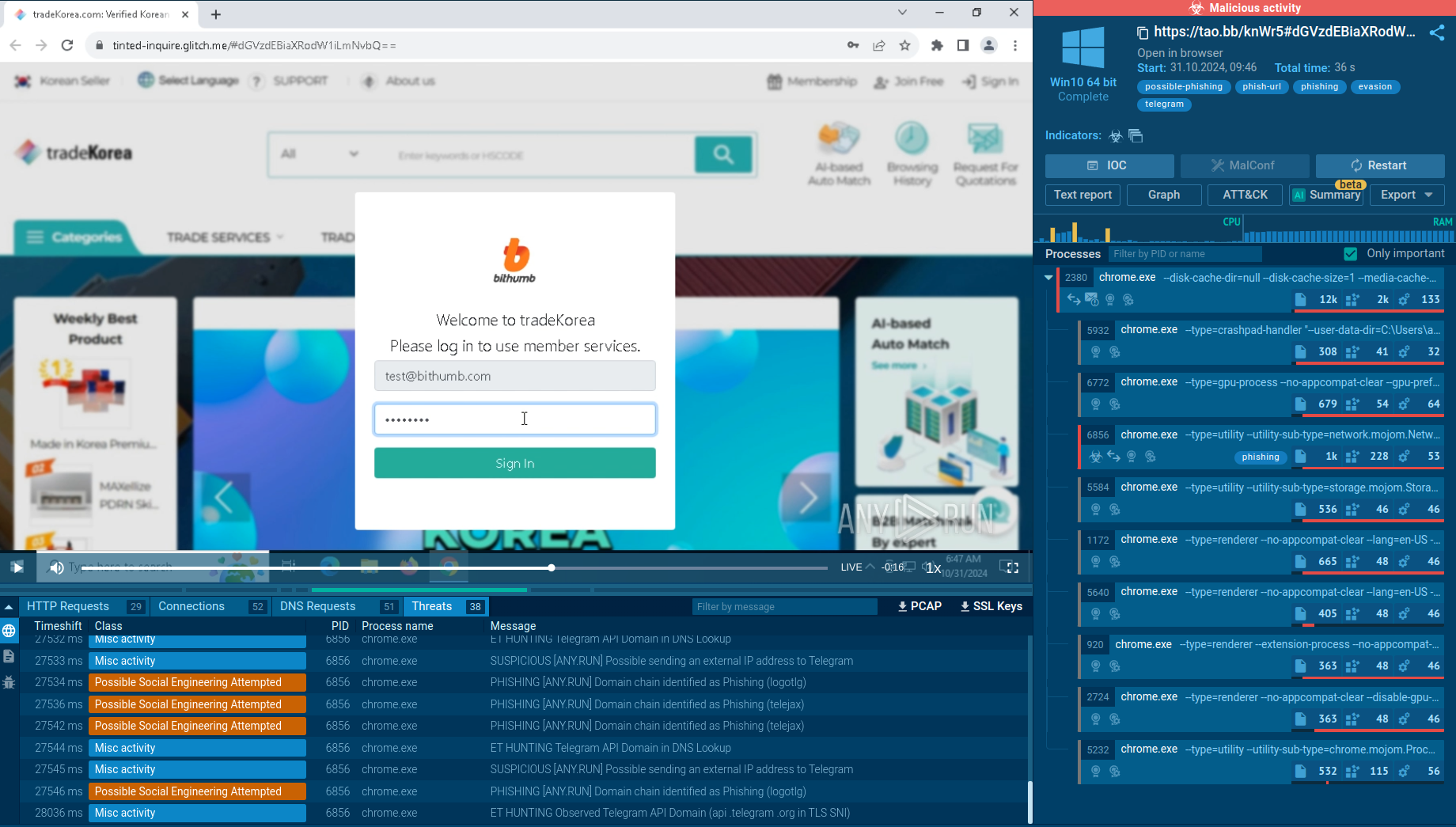This screenshot has width=1456, height=827.
Task: Open the ATT&CK matrix button
Action: 1244,195
